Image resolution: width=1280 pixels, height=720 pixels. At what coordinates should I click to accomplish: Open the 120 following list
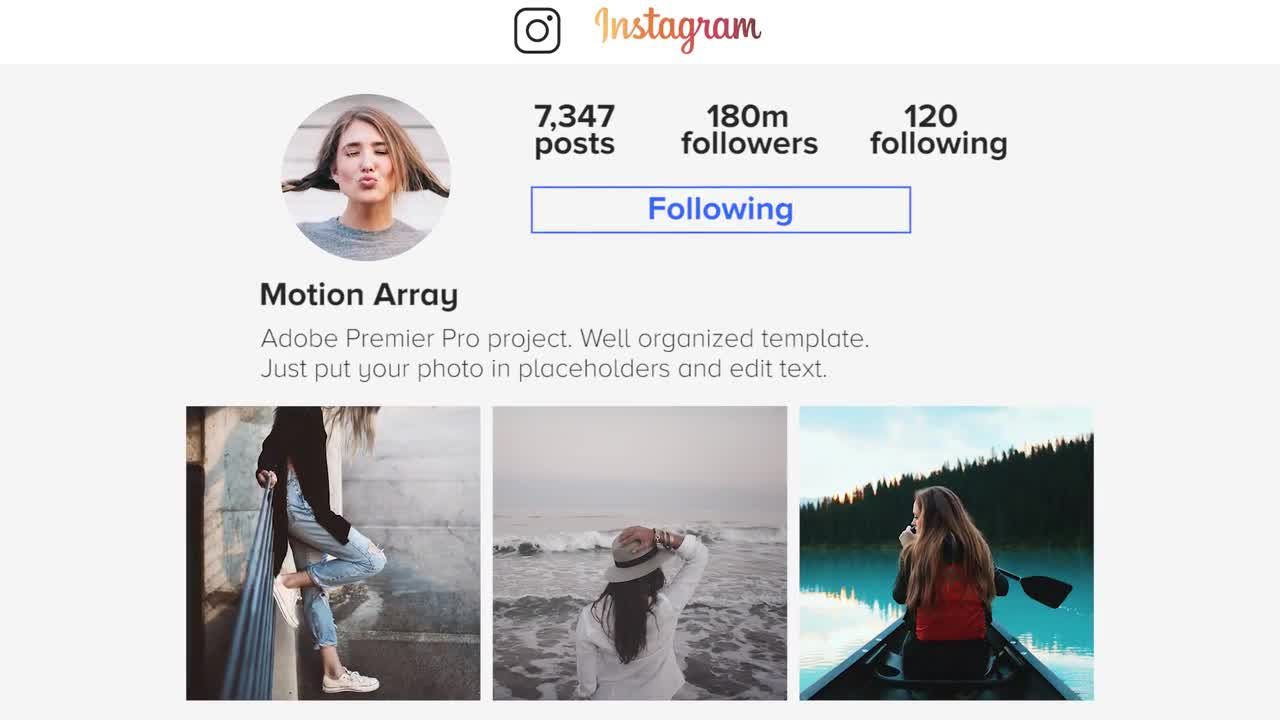(x=938, y=129)
